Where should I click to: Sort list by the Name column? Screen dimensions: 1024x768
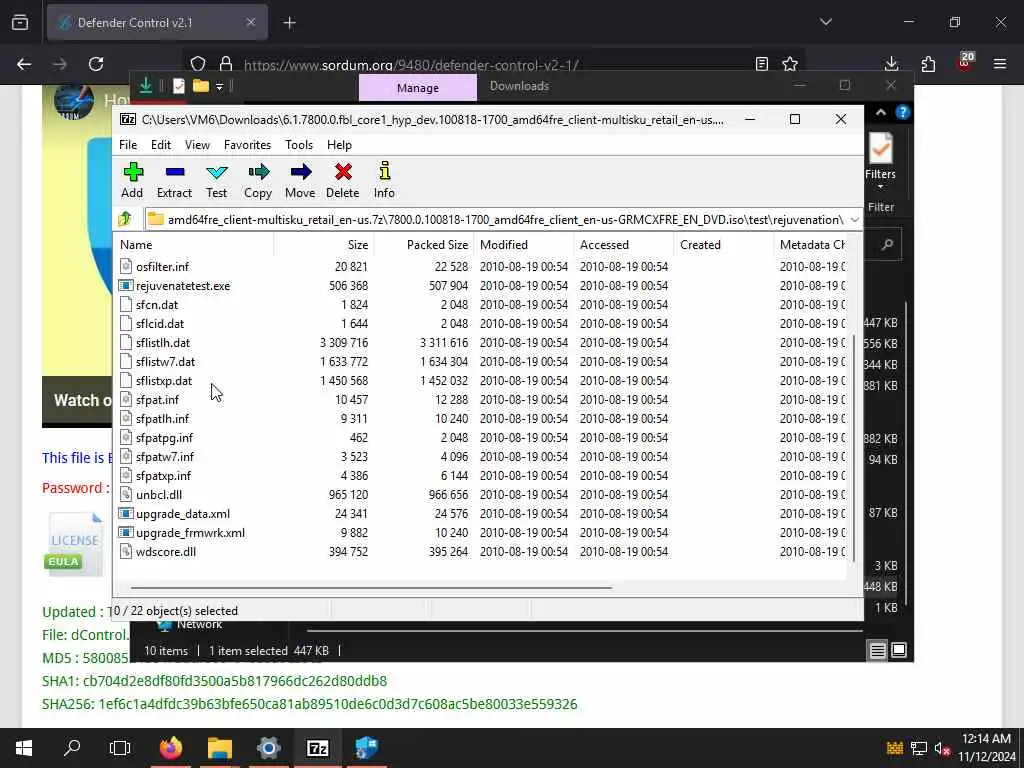195,245
